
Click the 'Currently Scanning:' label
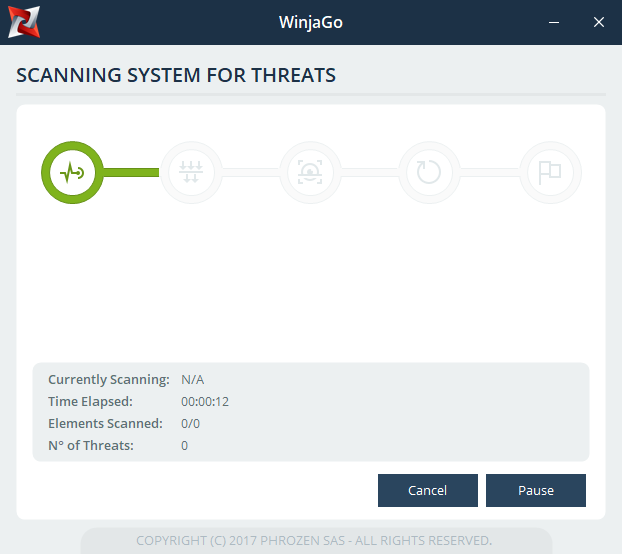click(x=109, y=380)
